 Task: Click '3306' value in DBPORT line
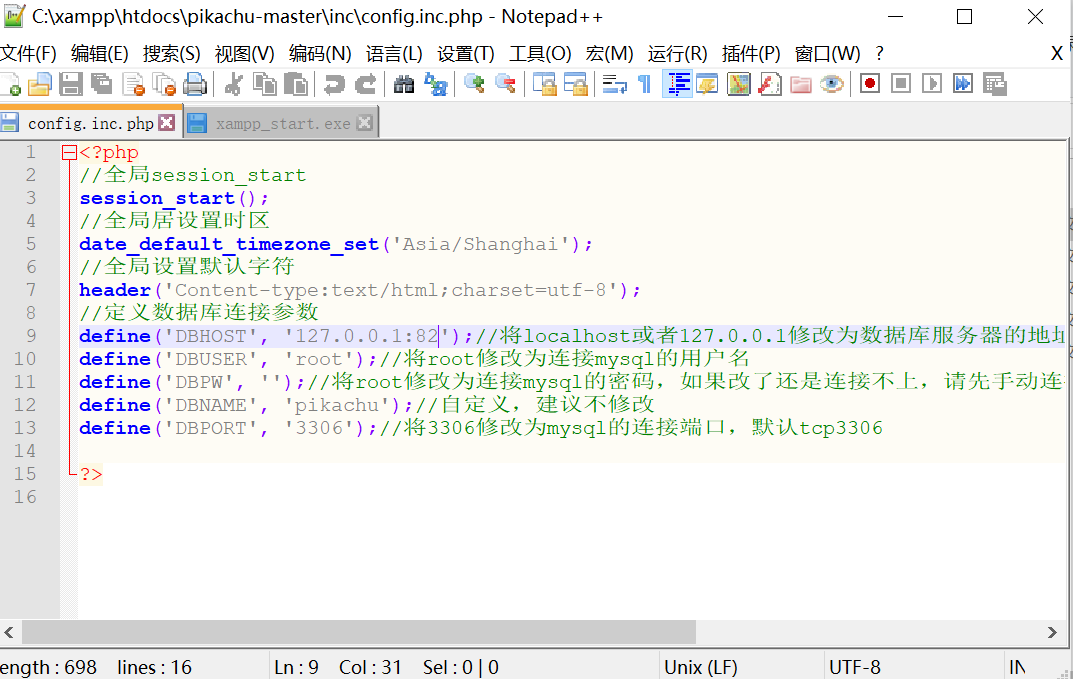point(319,428)
